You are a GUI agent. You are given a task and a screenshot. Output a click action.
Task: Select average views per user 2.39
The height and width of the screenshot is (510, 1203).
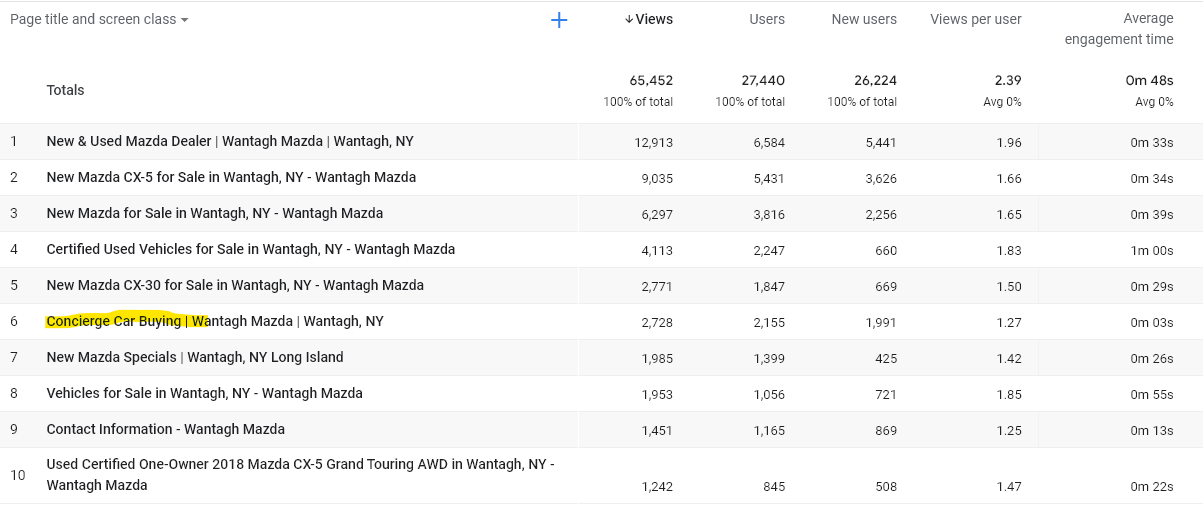[1009, 80]
